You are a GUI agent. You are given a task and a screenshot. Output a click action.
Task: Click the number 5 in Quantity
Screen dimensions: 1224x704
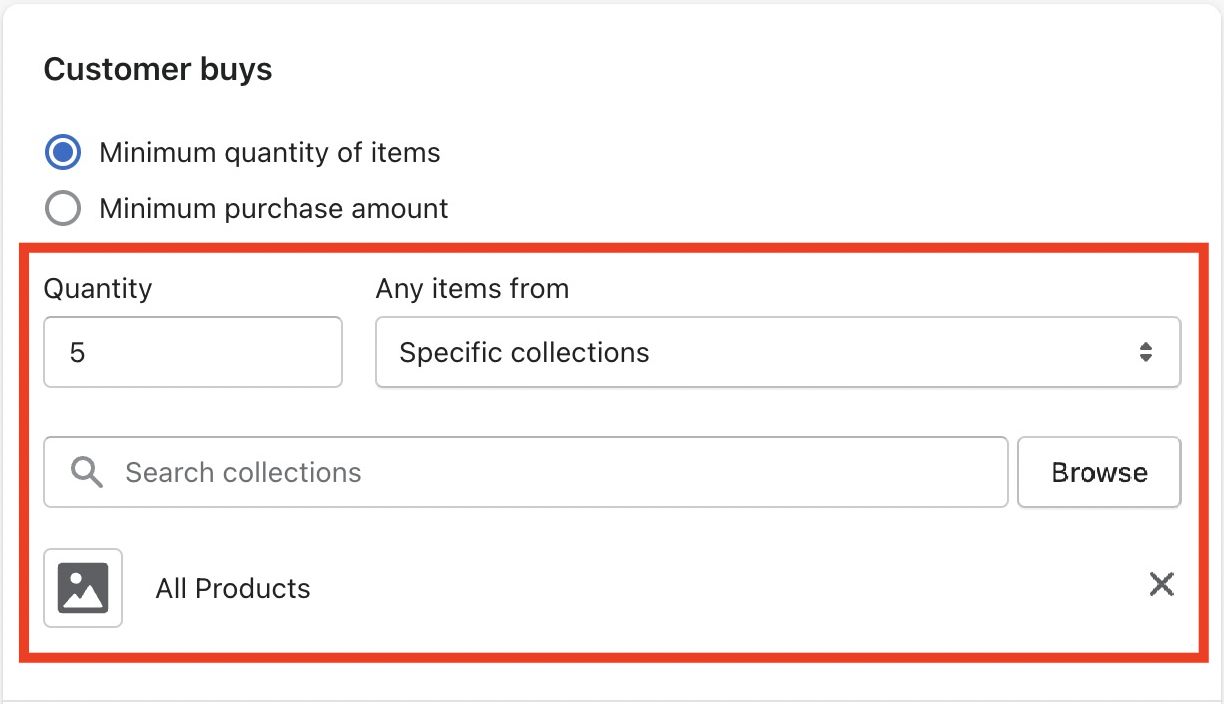(x=77, y=353)
